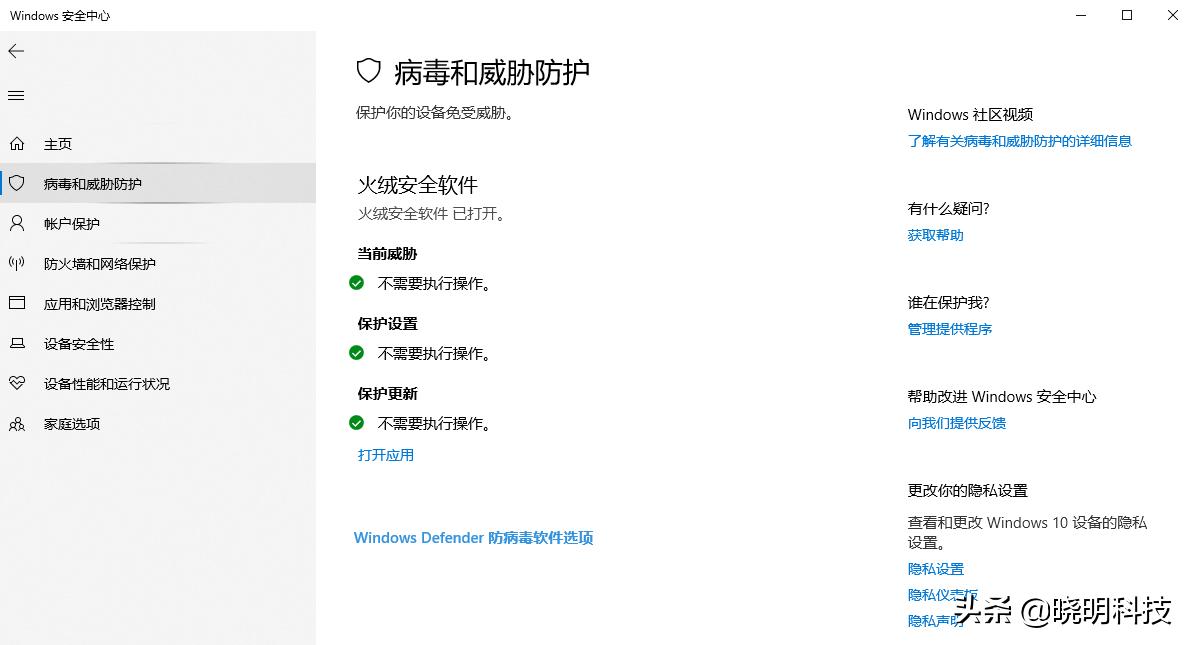
Task: Expand the hamburger navigation menu
Action: pyautogui.click(x=15, y=95)
